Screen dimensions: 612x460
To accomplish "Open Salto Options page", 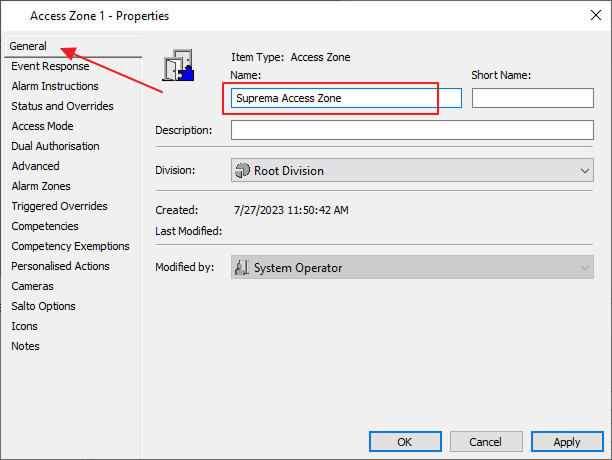I will 43,306.
